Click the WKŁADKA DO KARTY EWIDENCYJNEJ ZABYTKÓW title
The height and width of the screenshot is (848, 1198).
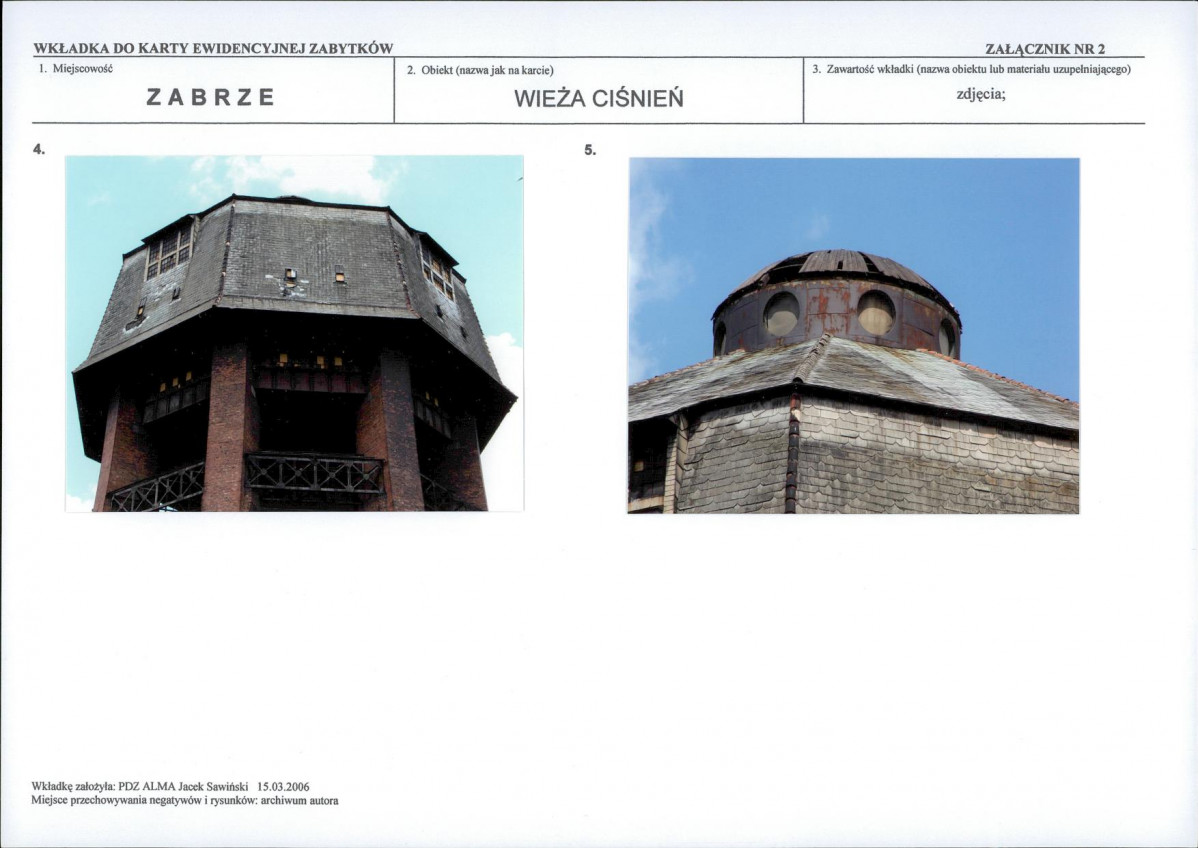[212, 48]
